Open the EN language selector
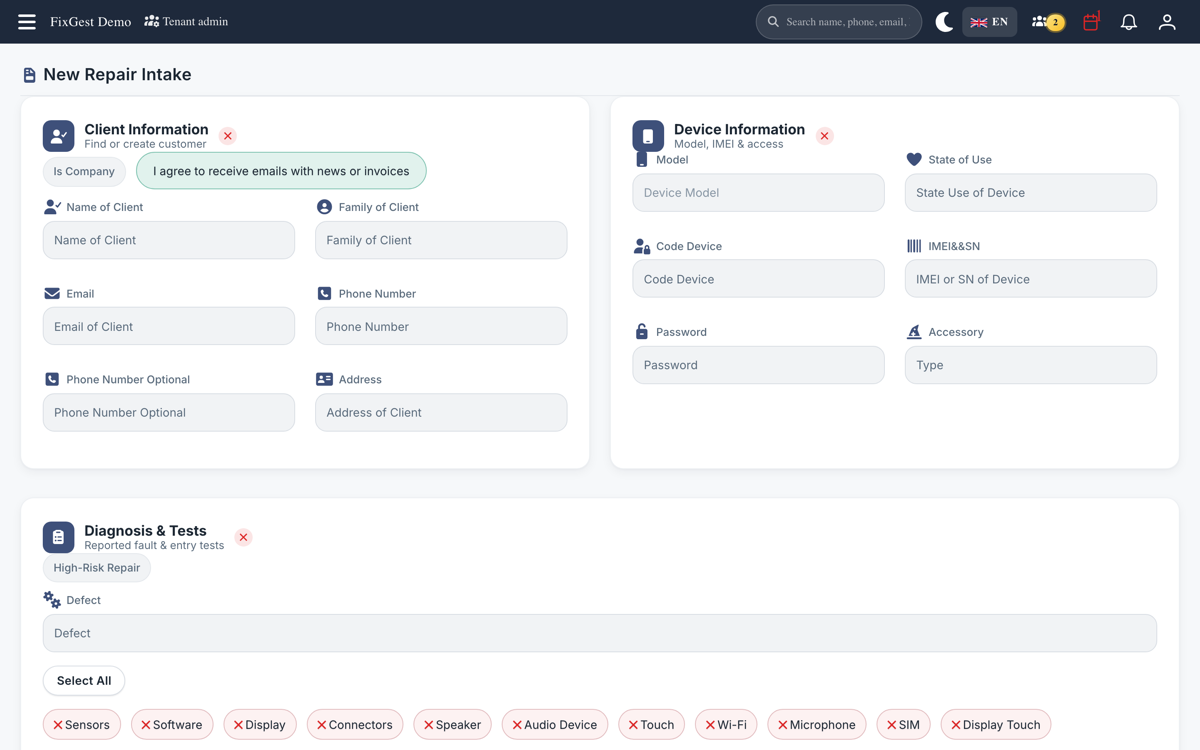This screenshot has width=1200, height=750. [x=989, y=22]
